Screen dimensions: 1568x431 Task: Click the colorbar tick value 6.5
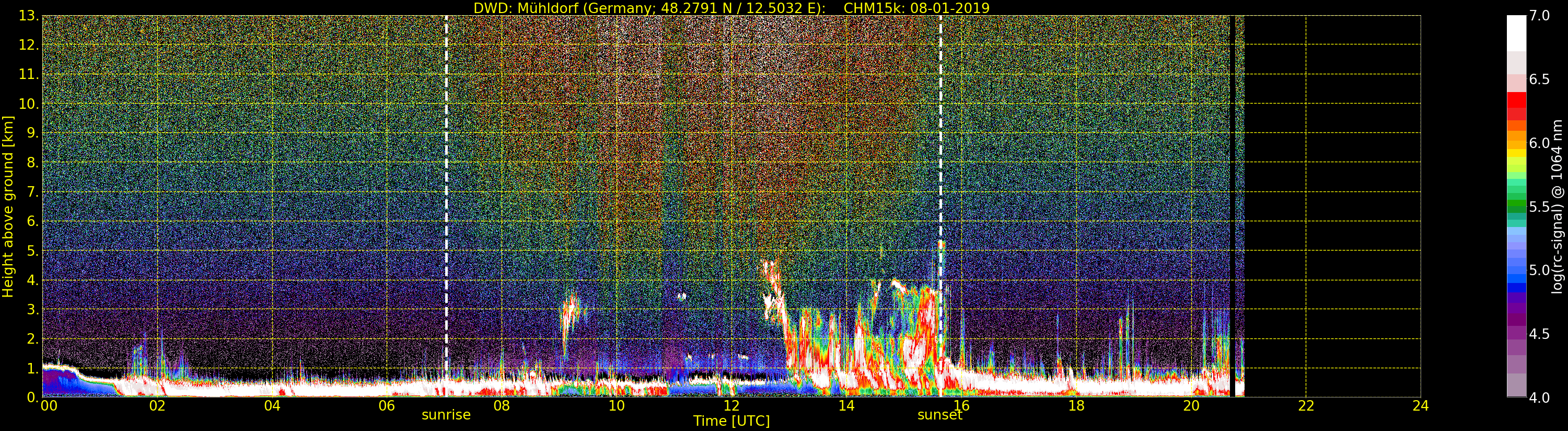click(1539, 80)
